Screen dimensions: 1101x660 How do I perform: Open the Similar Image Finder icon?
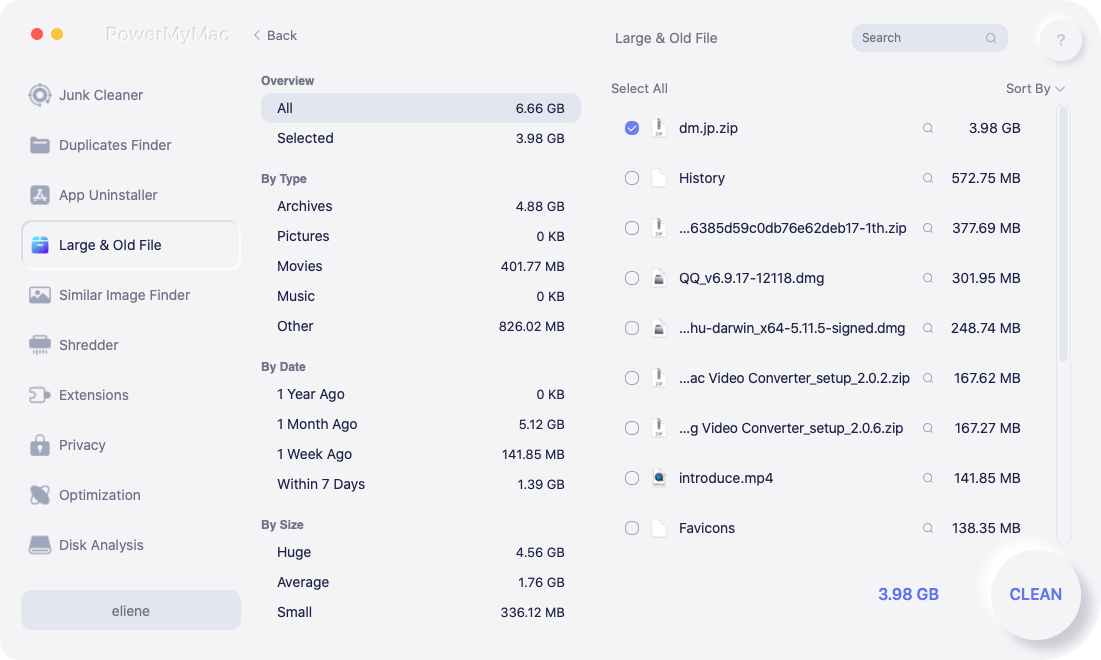click(40, 295)
